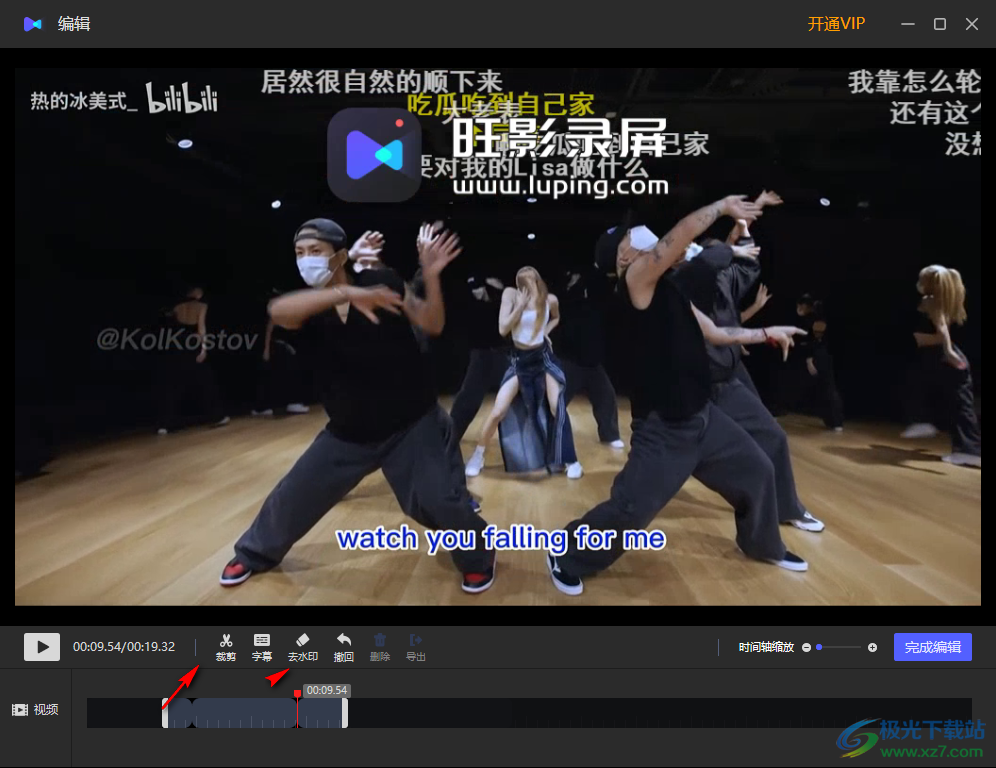Click the right trim handle of clip
996x768 pixels.
pos(345,713)
